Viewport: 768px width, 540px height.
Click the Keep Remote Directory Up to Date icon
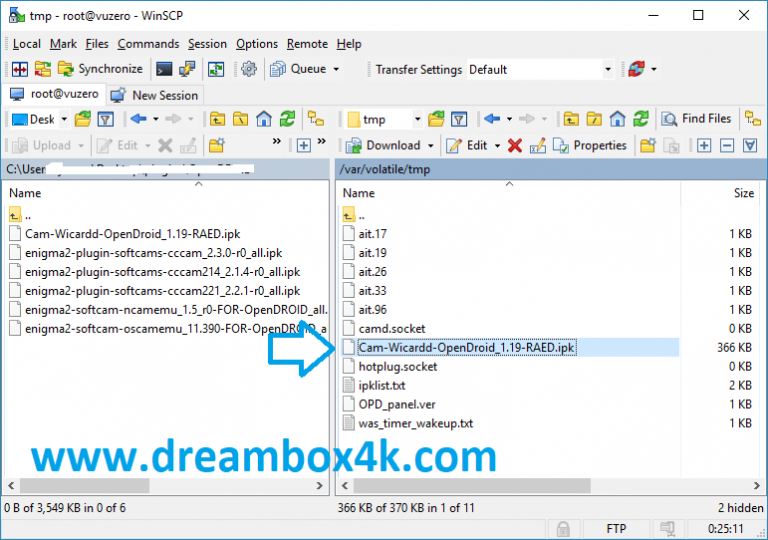pos(216,69)
